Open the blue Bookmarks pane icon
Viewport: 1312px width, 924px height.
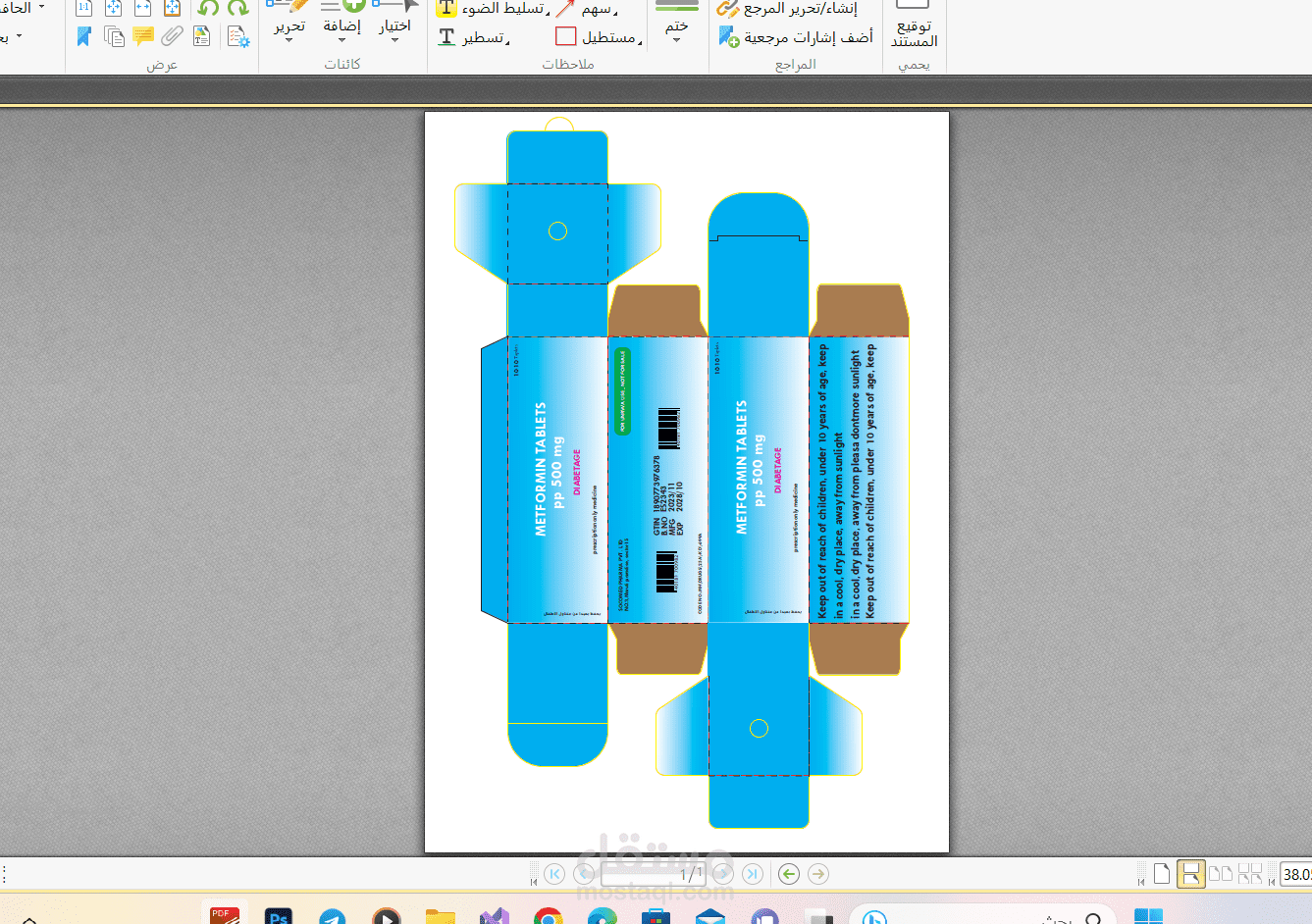pos(84,37)
